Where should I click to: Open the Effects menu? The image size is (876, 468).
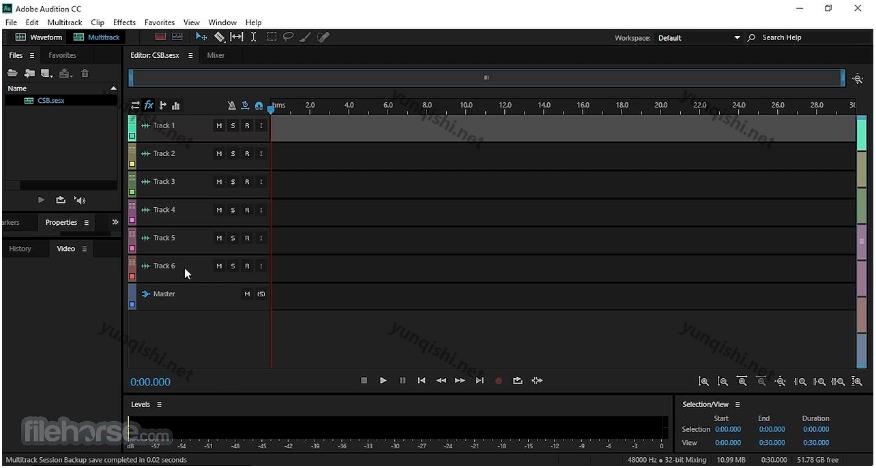124,22
